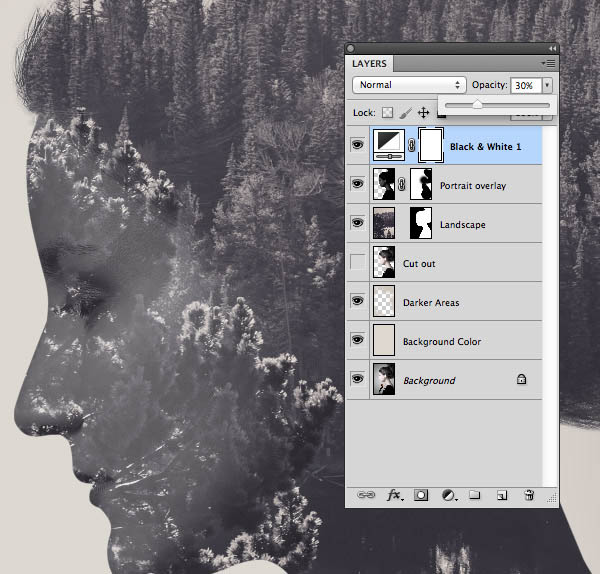Show the Cut out layer
Image resolution: width=600 pixels, height=574 pixels.
coord(357,262)
